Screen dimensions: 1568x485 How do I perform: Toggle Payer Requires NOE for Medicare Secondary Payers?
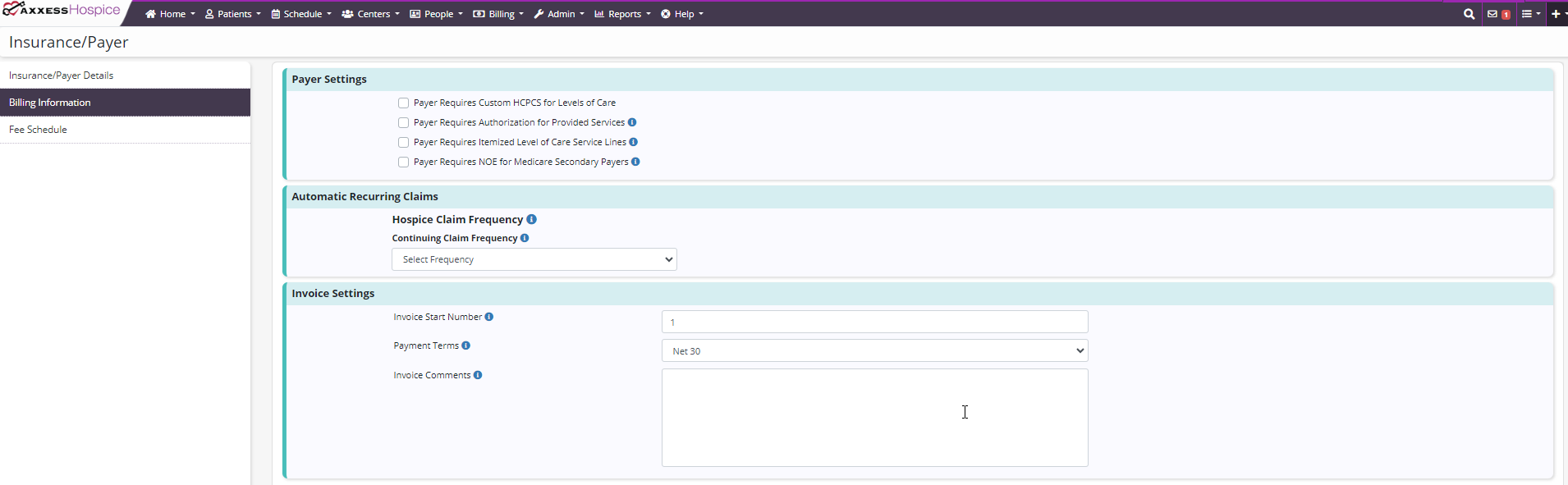pyautogui.click(x=403, y=162)
